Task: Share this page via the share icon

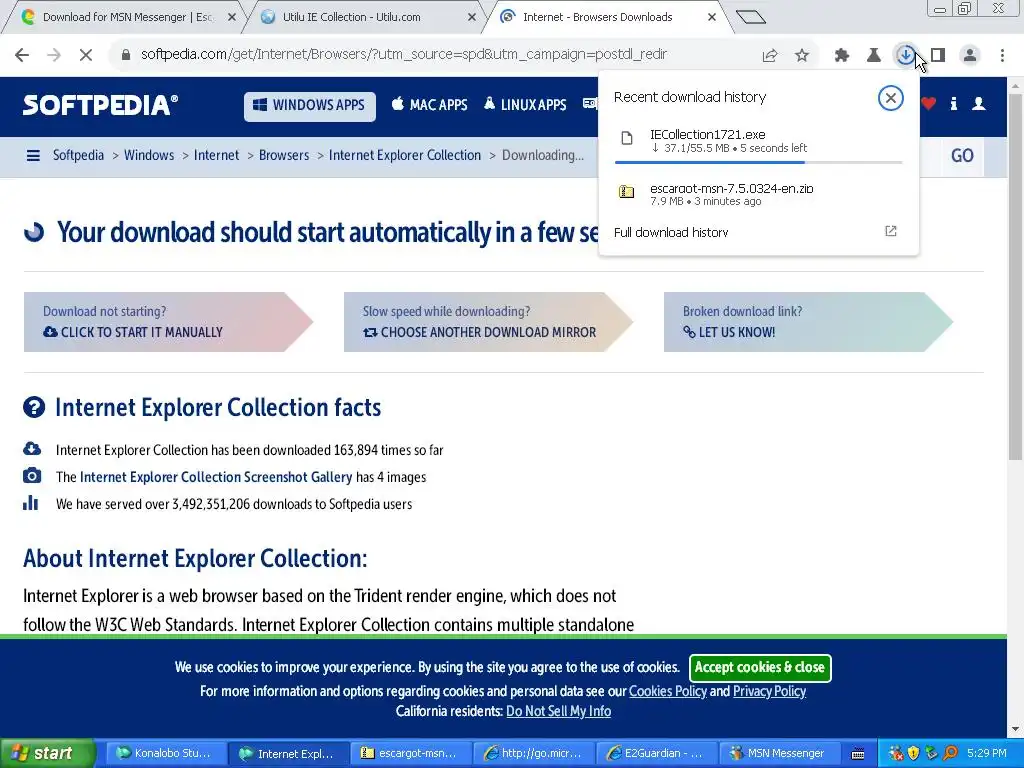Action: [x=770, y=56]
